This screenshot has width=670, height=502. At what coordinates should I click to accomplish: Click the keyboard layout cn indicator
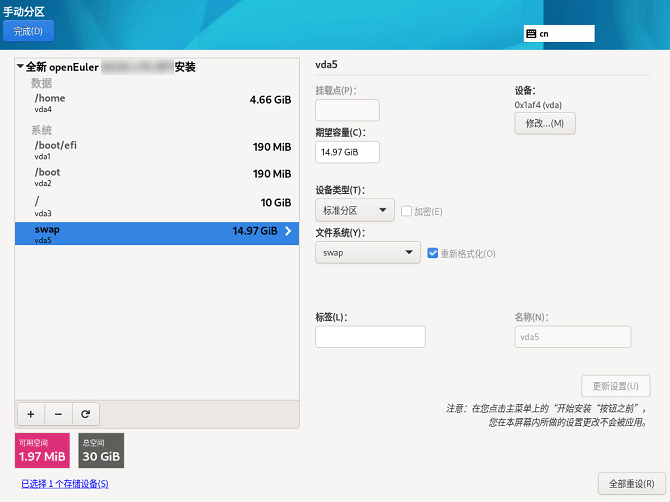tap(558, 33)
